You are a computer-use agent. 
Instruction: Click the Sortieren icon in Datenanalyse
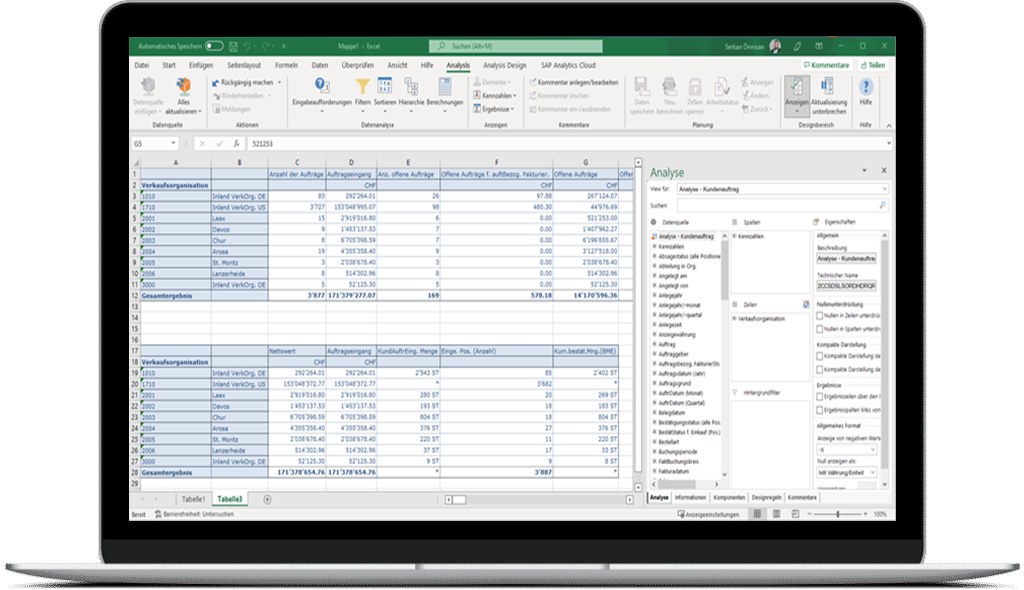[x=385, y=86]
